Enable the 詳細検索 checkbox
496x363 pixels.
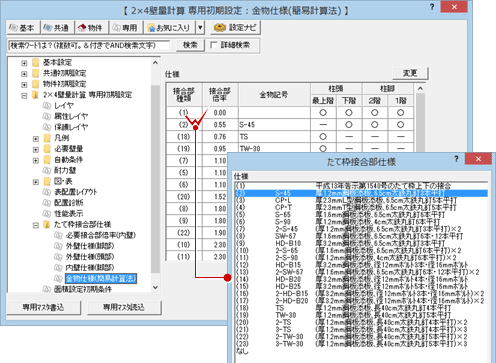(214, 45)
